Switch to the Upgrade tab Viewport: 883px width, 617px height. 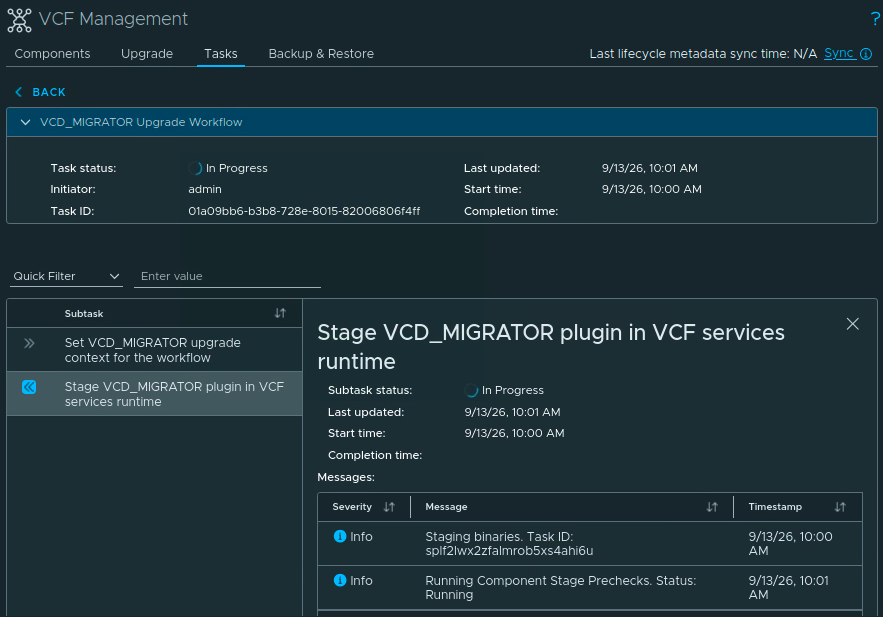point(147,53)
